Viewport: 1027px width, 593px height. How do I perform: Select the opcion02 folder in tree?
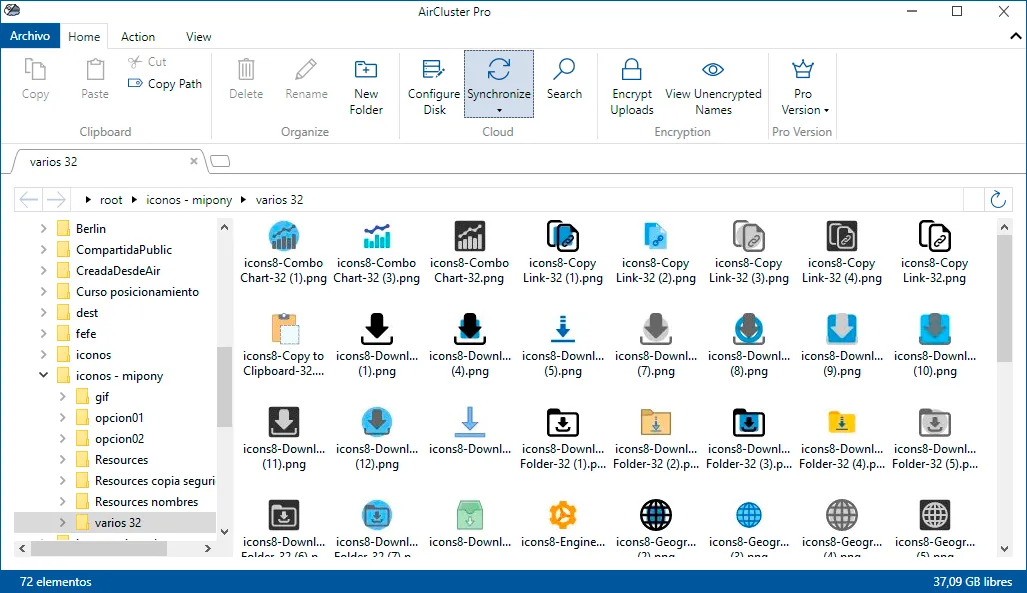[x=119, y=438]
